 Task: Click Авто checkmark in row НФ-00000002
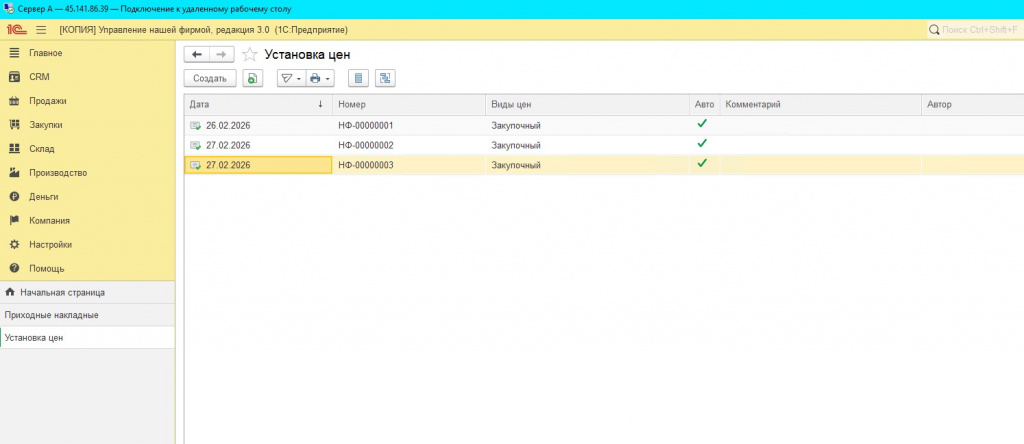tap(702, 143)
